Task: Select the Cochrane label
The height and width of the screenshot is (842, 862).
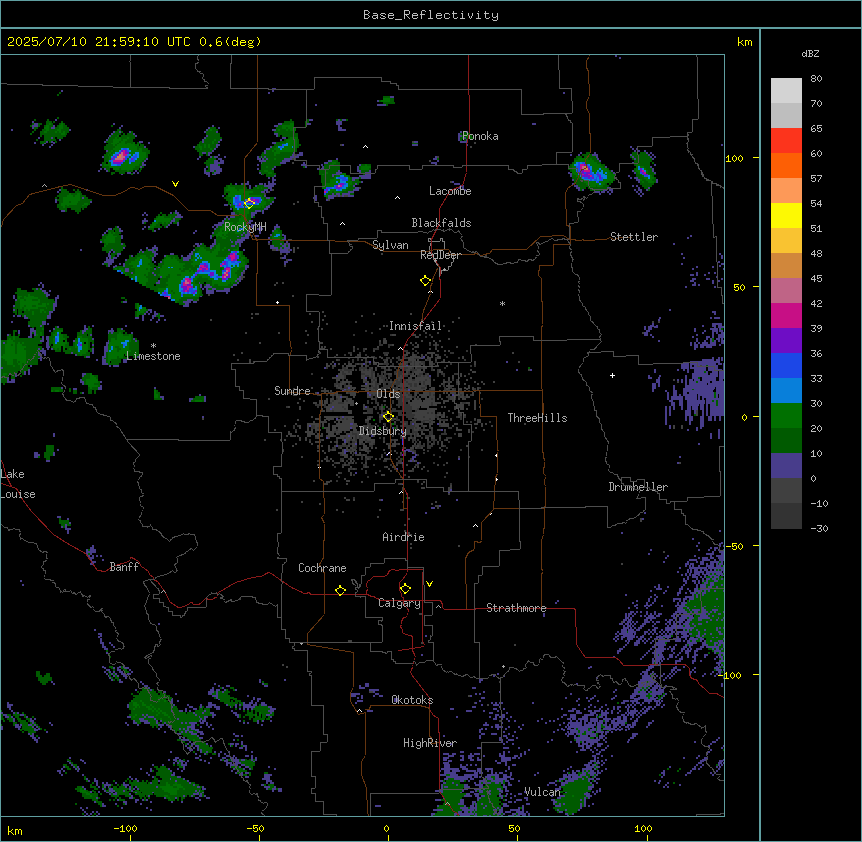Action: pyautogui.click(x=322, y=568)
